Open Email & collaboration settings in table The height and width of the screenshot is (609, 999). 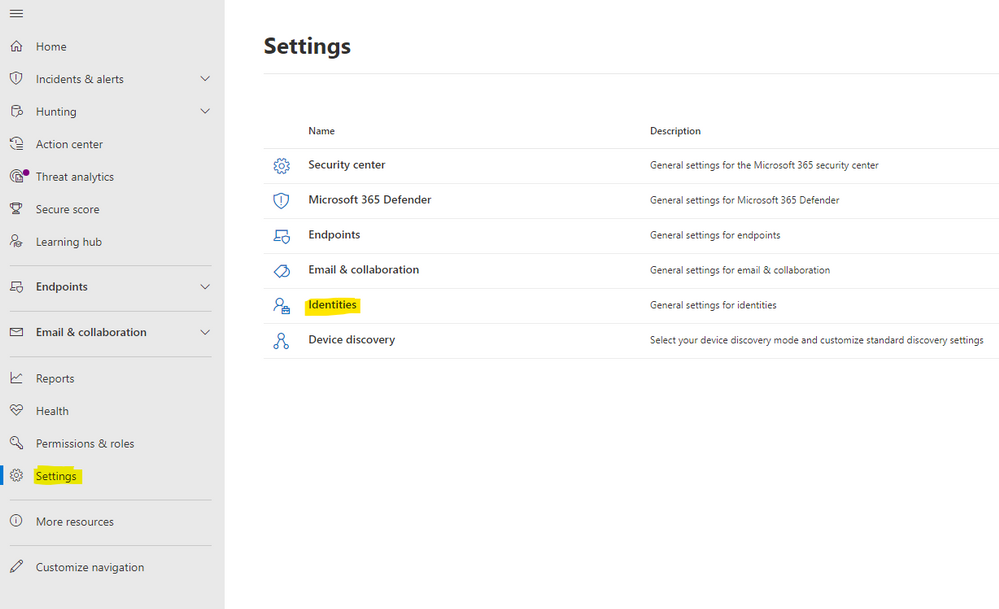point(363,269)
